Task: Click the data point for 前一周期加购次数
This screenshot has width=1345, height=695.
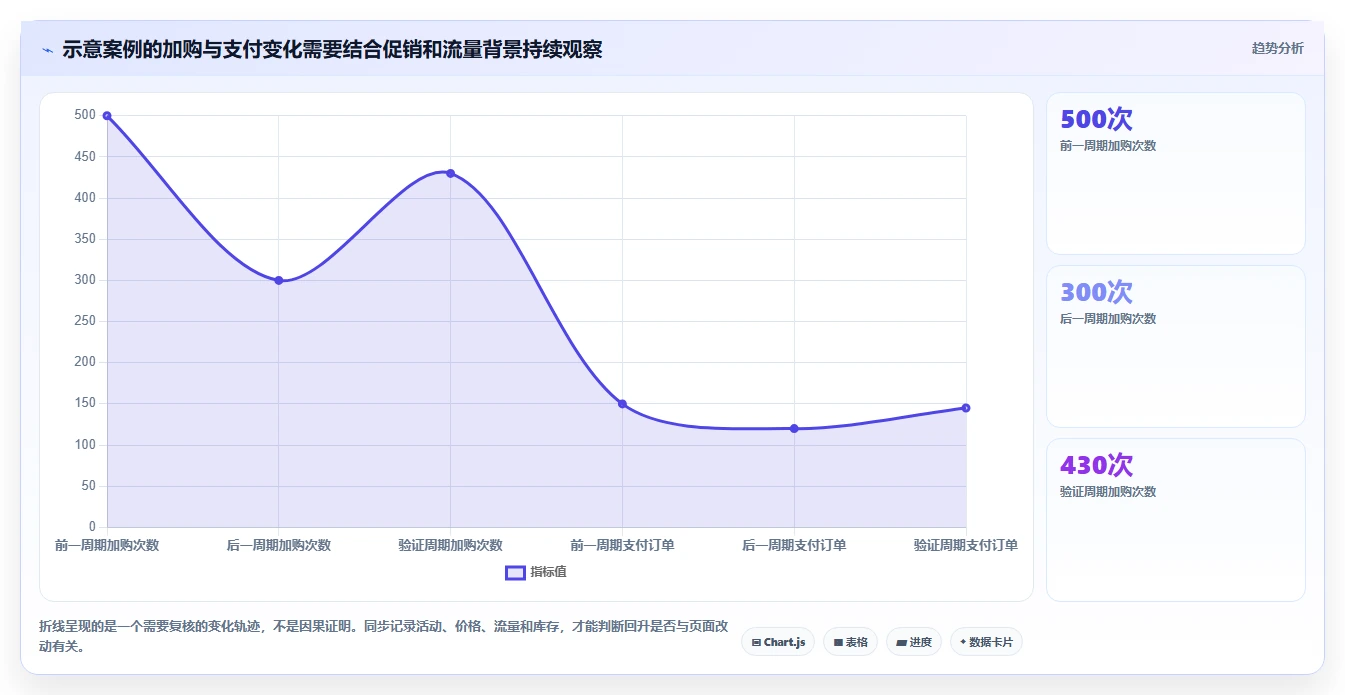Action: (x=107, y=116)
